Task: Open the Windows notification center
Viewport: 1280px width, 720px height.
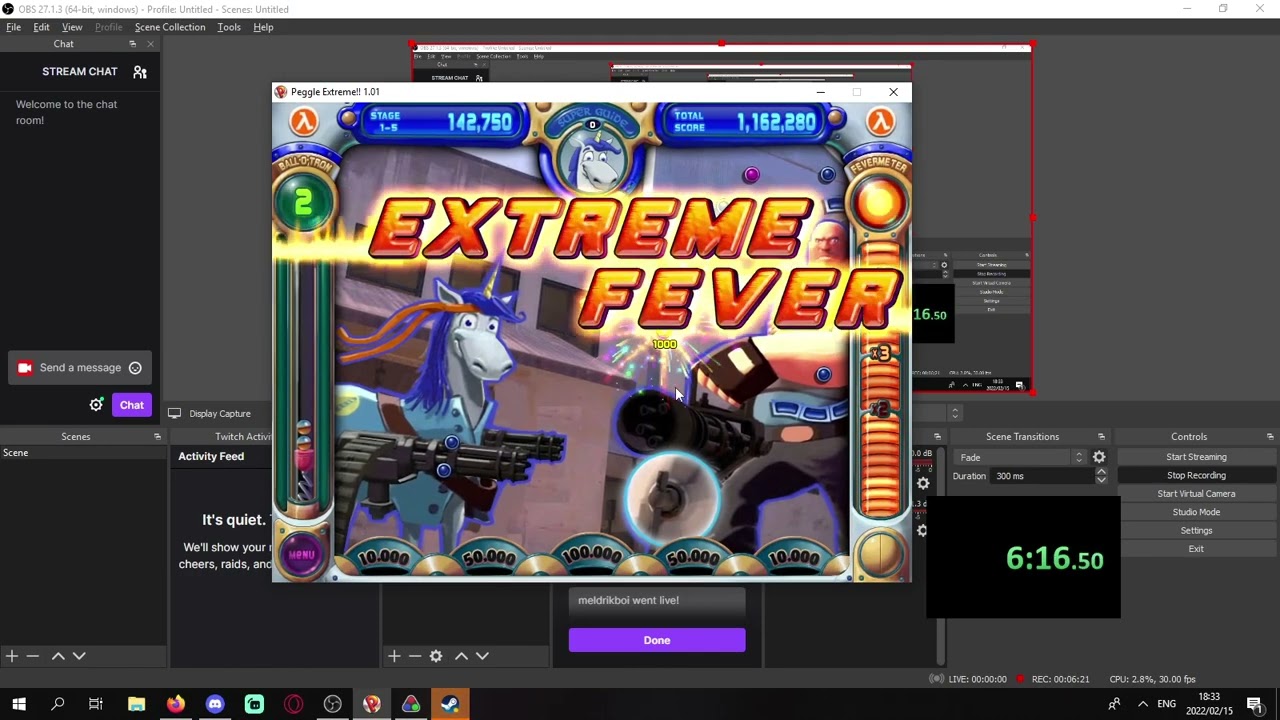Action: (1255, 704)
